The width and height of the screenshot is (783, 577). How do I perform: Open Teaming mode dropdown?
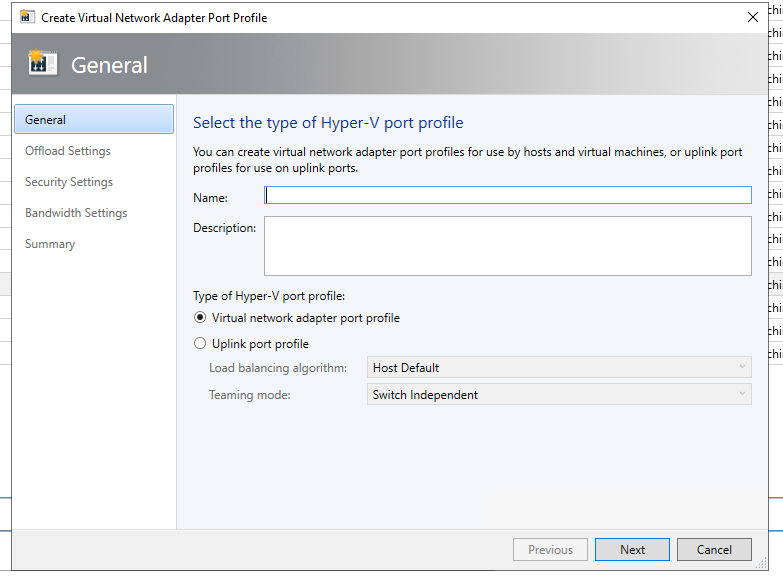[559, 395]
